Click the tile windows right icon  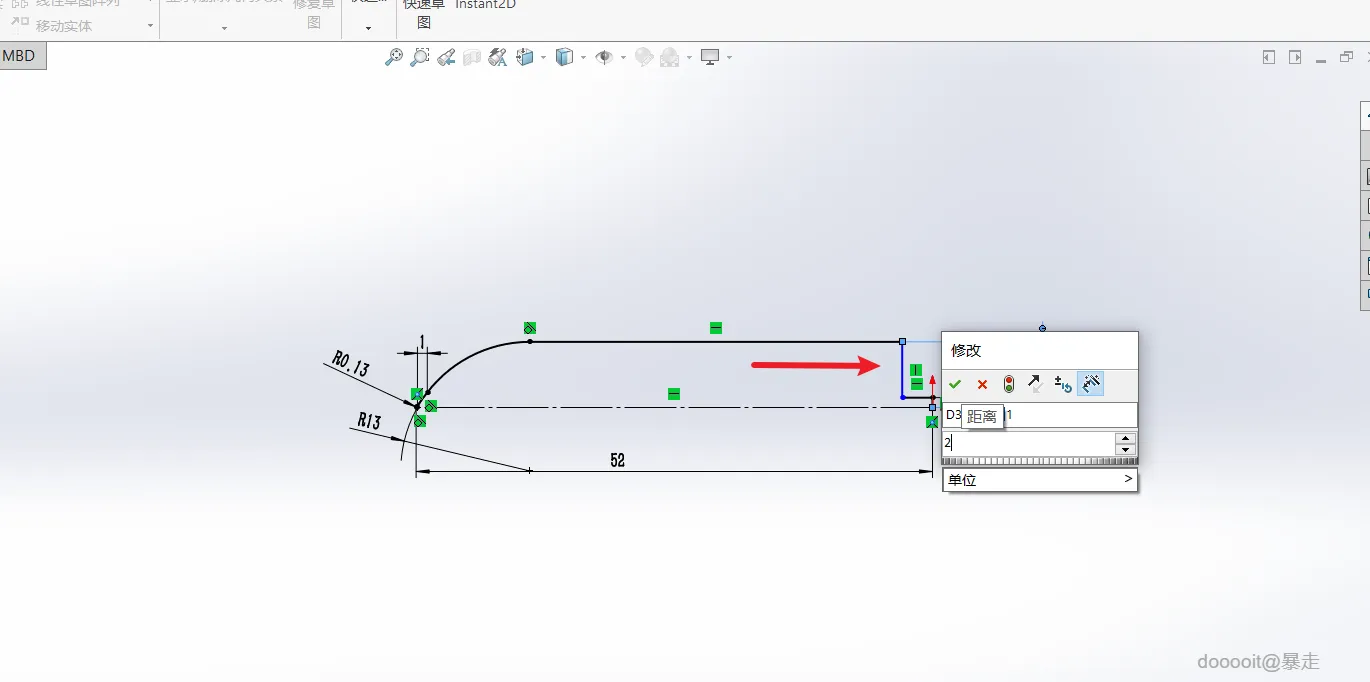pos(1295,57)
